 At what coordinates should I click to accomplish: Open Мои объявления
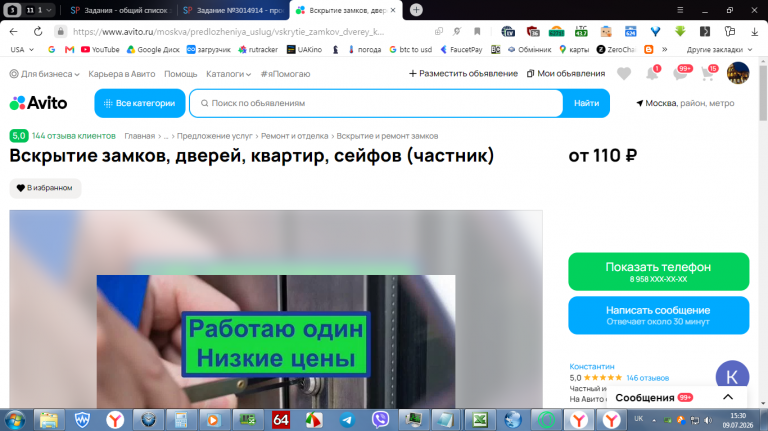[x=566, y=73]
